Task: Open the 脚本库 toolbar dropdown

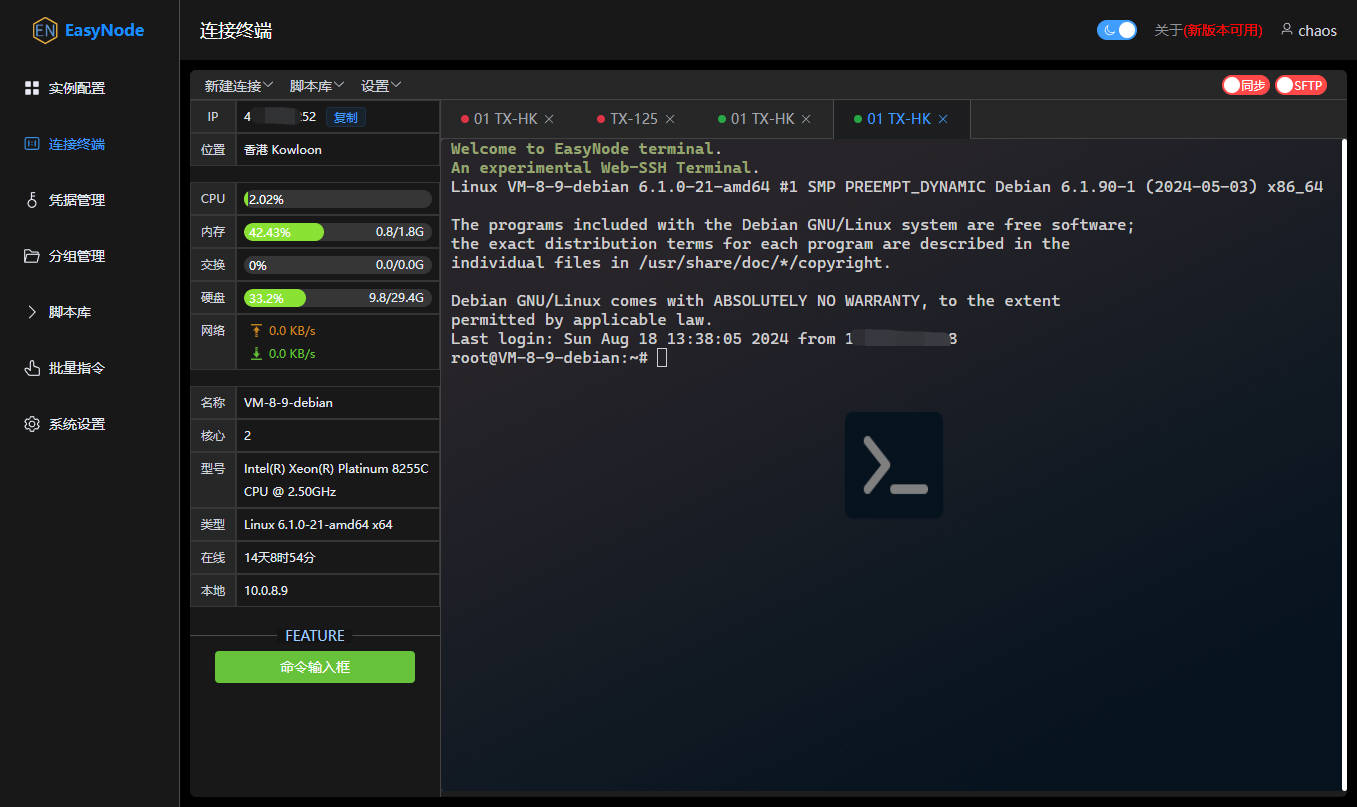Action: [x=317, y=86]
